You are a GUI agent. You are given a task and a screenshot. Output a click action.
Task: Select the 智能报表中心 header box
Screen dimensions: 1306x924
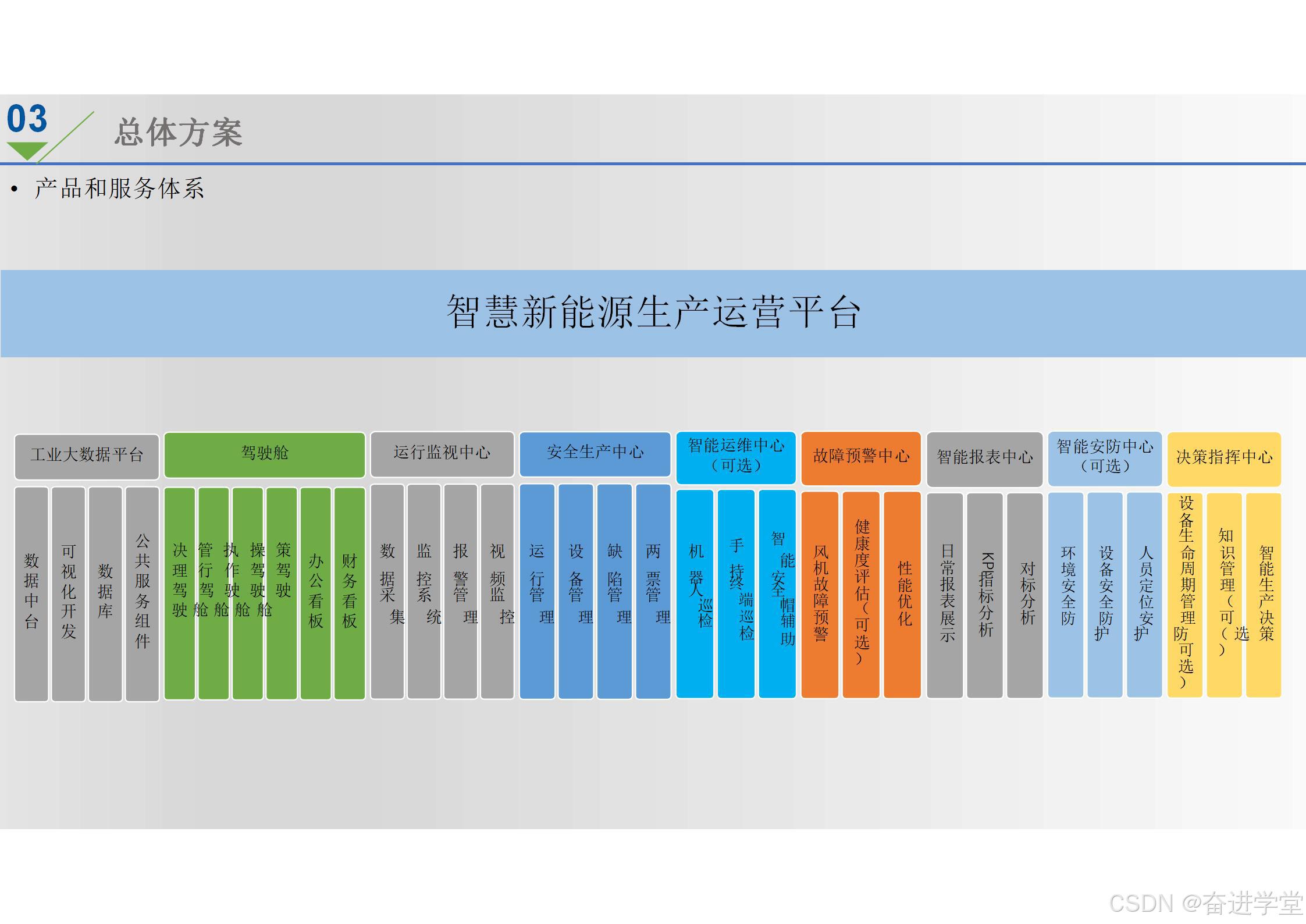click(x=984, y=459)
